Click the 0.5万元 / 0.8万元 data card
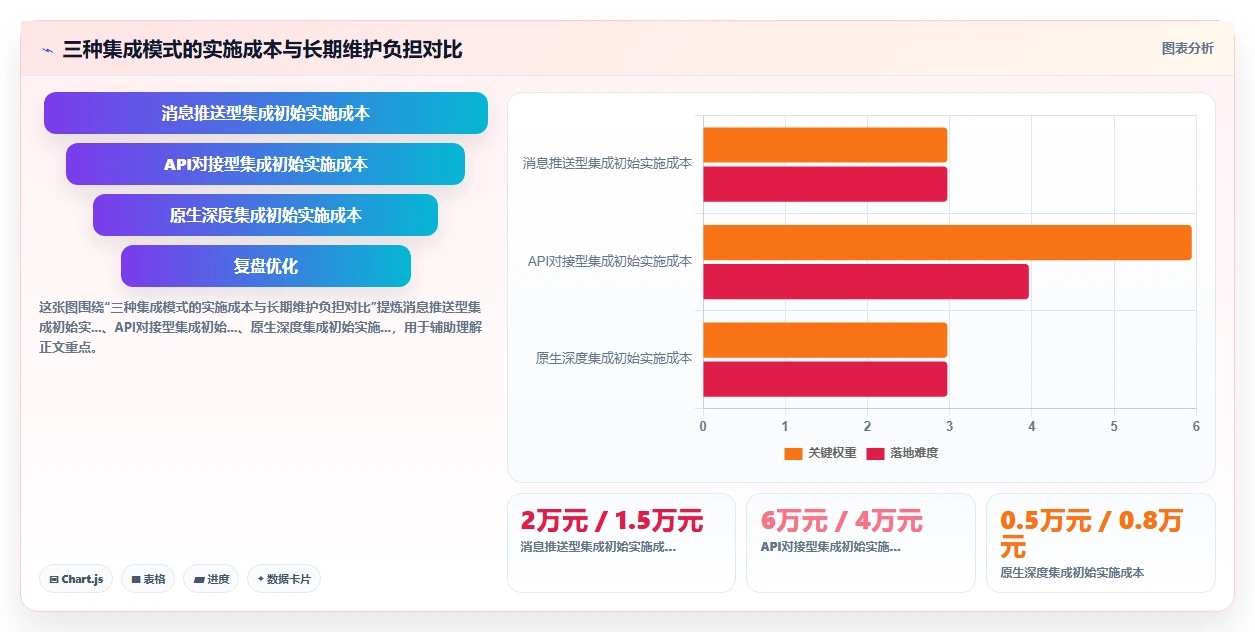This screenshot has height=632, width=1255. (x=1100, y=543)
